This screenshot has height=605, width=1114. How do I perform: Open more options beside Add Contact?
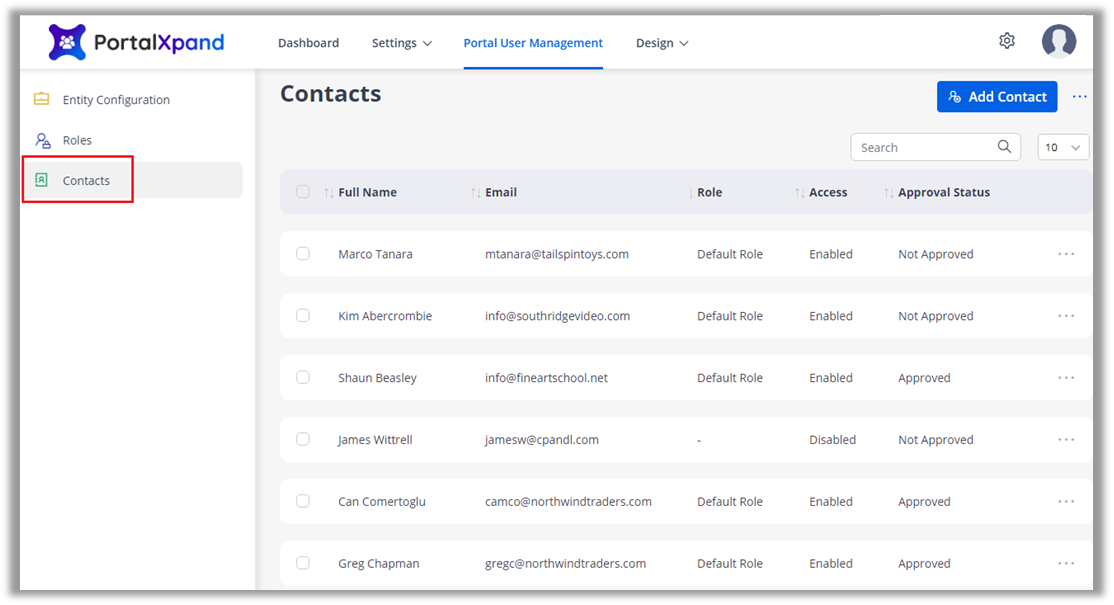[x=1080, y=97]
